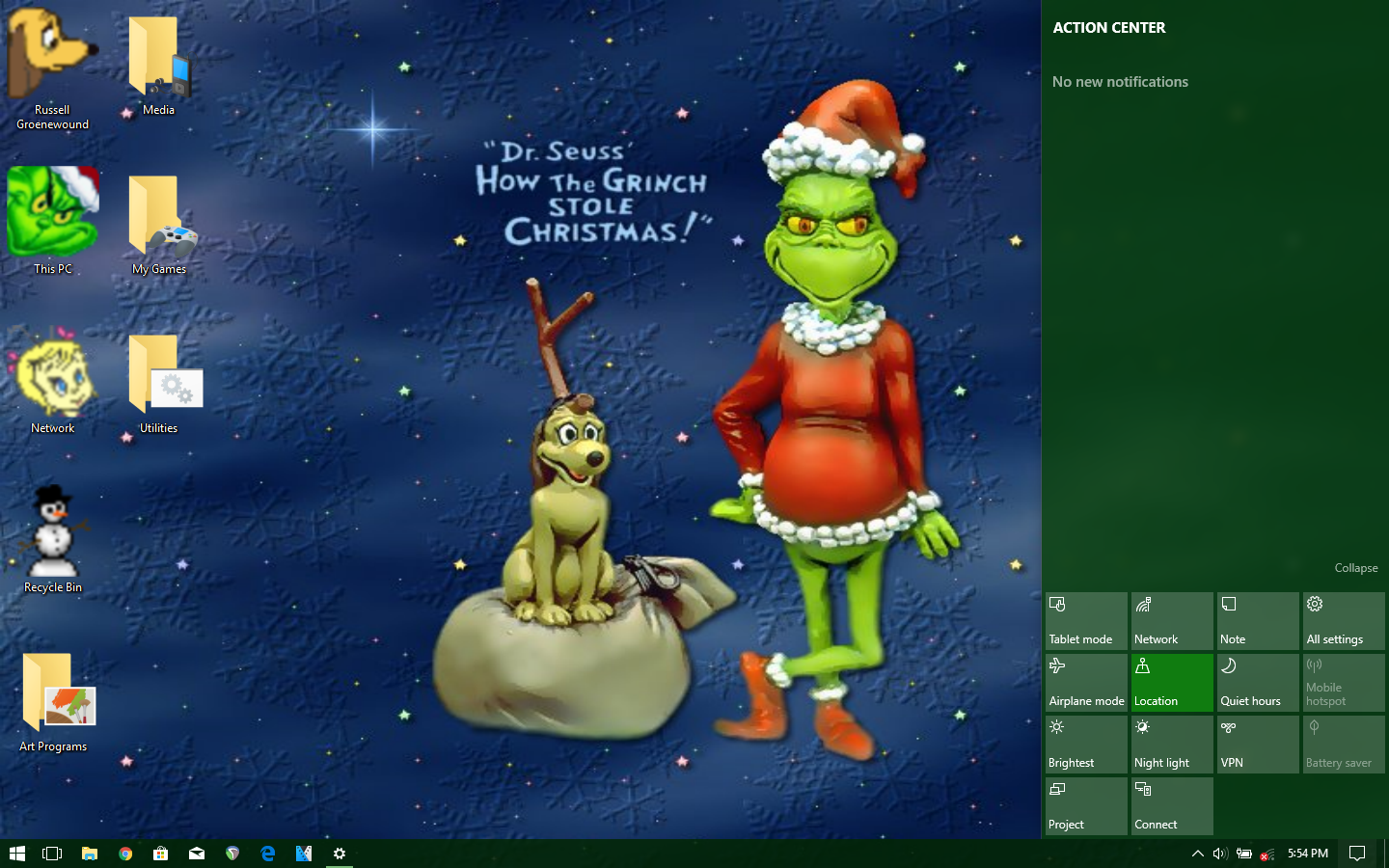Turn on Night light

coord(1172,745)
